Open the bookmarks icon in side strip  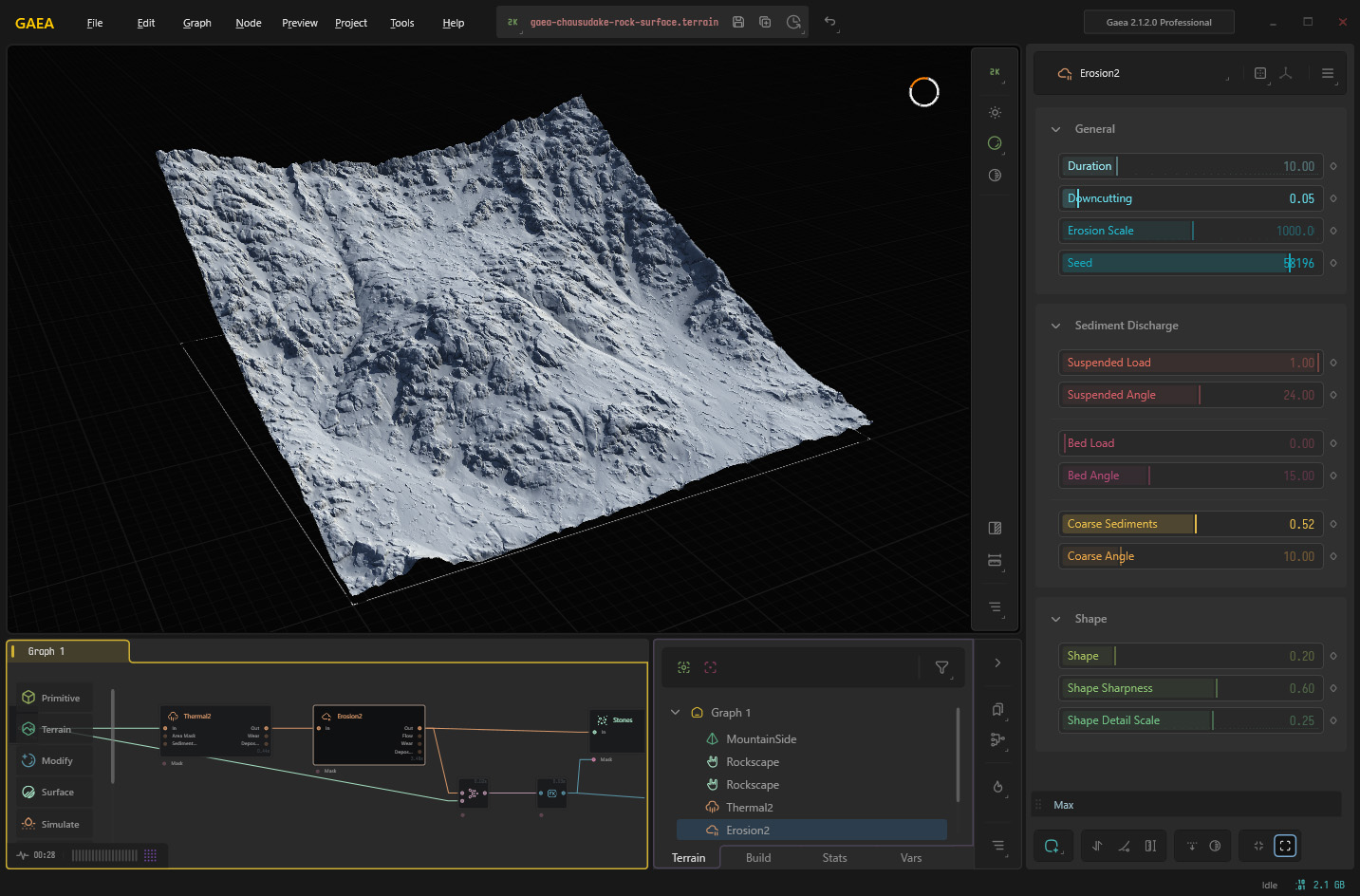[x=997, y=710]
